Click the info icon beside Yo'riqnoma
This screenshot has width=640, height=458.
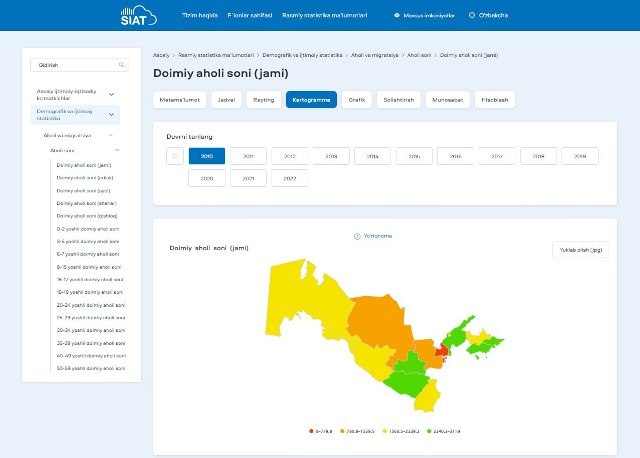(357, 236)
